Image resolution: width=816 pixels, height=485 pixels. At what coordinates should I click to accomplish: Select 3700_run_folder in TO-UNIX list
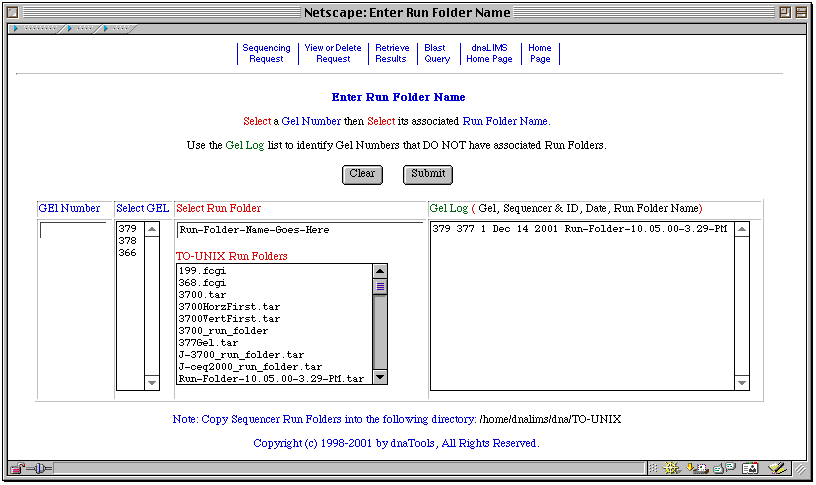point(223,331)
